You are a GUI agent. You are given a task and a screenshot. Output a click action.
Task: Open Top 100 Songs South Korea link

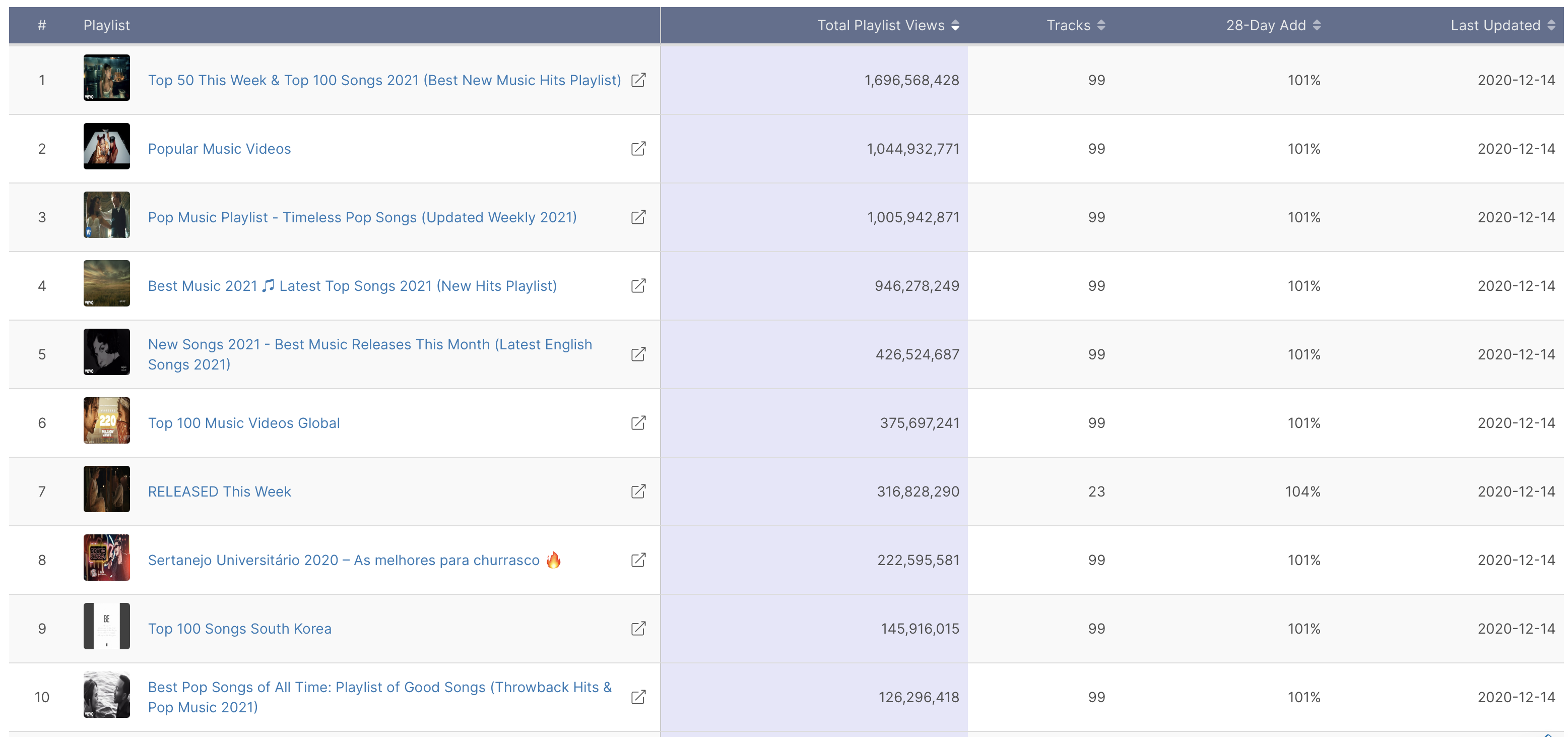pyautogui.click(x=239, y=629)
